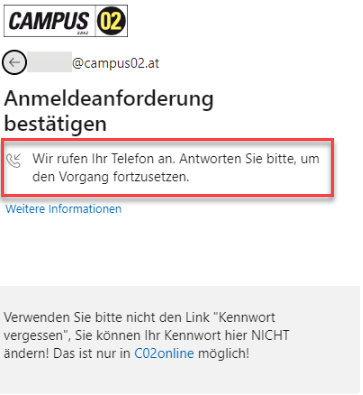Click the greyed-out username box

(x=49, y=62)
